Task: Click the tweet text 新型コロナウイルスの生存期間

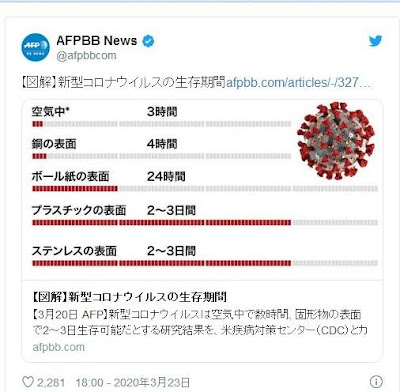Action: tap(142, 82)
